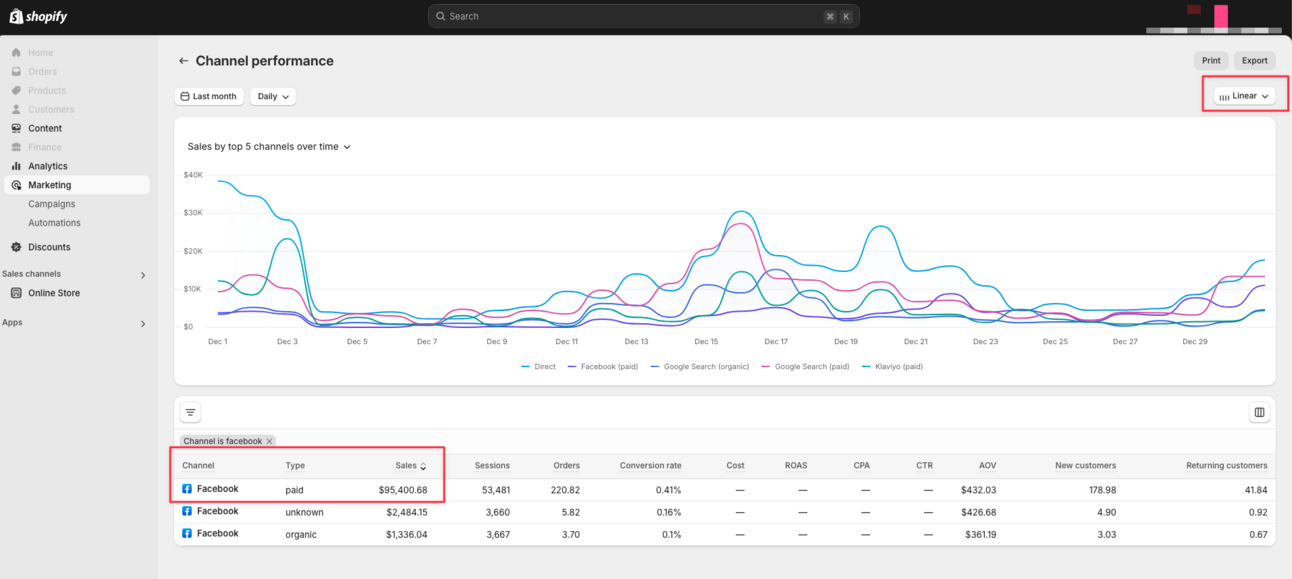Expand the Apps section
This screenshot has height=579, width=1292.
[143, 324]
